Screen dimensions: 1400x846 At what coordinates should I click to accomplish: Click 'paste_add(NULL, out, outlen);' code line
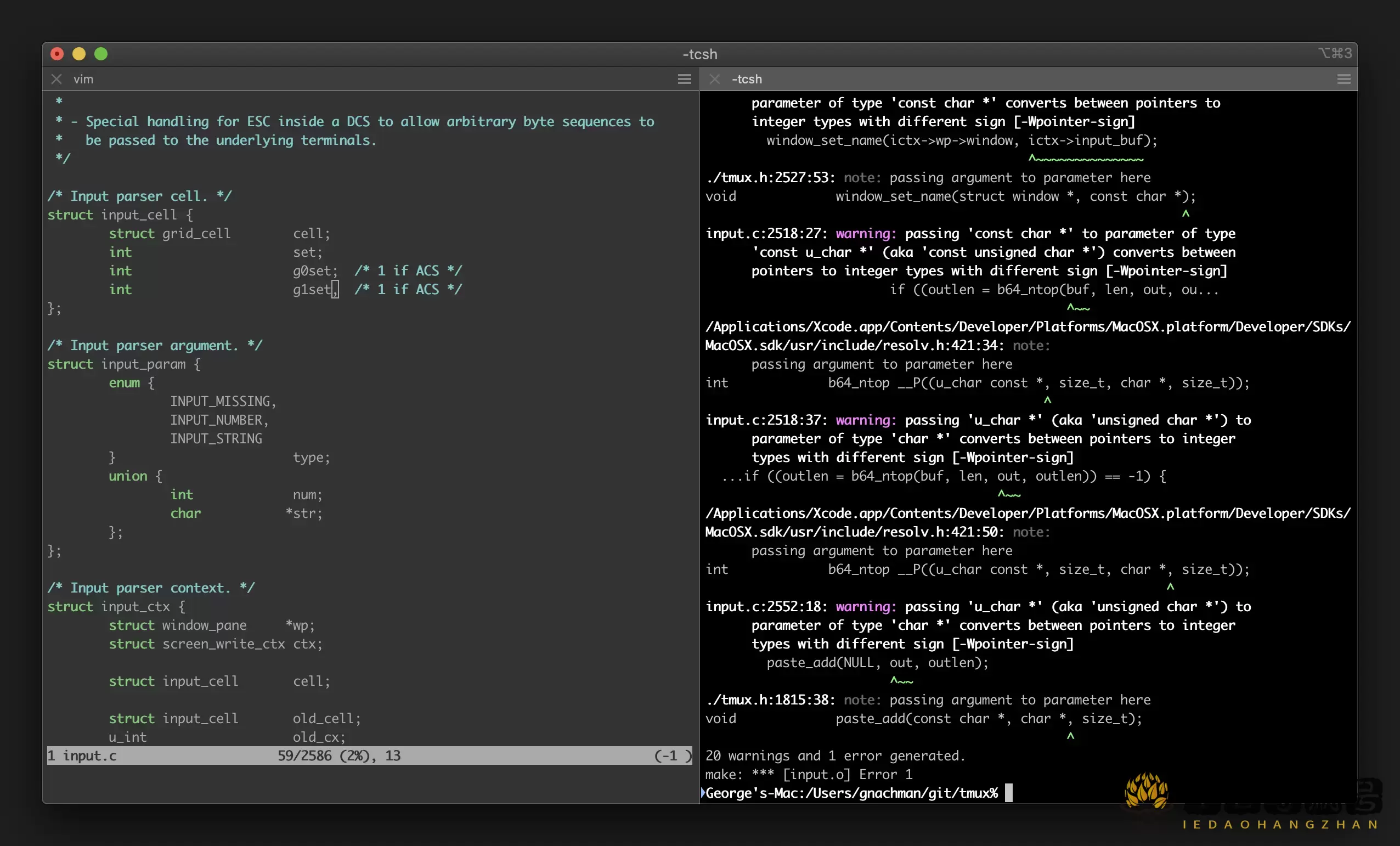click(x=877, y=663)
